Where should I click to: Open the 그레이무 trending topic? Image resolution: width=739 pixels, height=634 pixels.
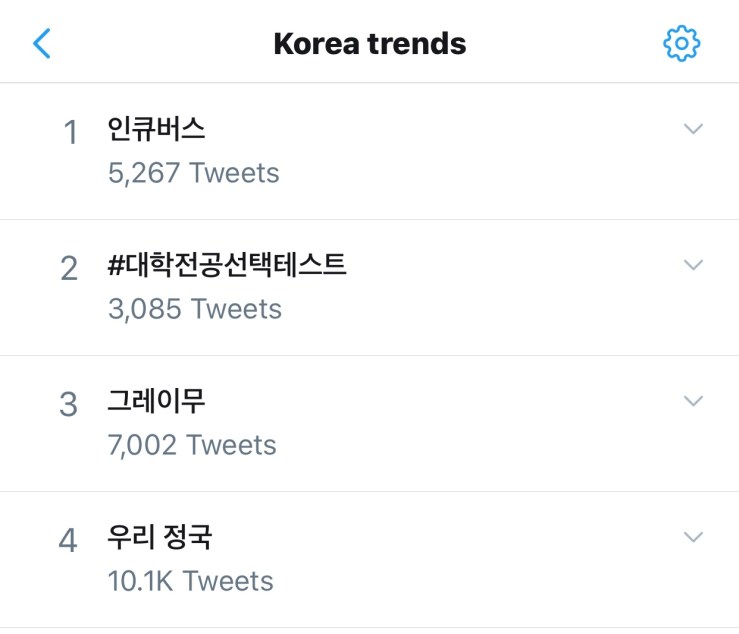(156, 402)
